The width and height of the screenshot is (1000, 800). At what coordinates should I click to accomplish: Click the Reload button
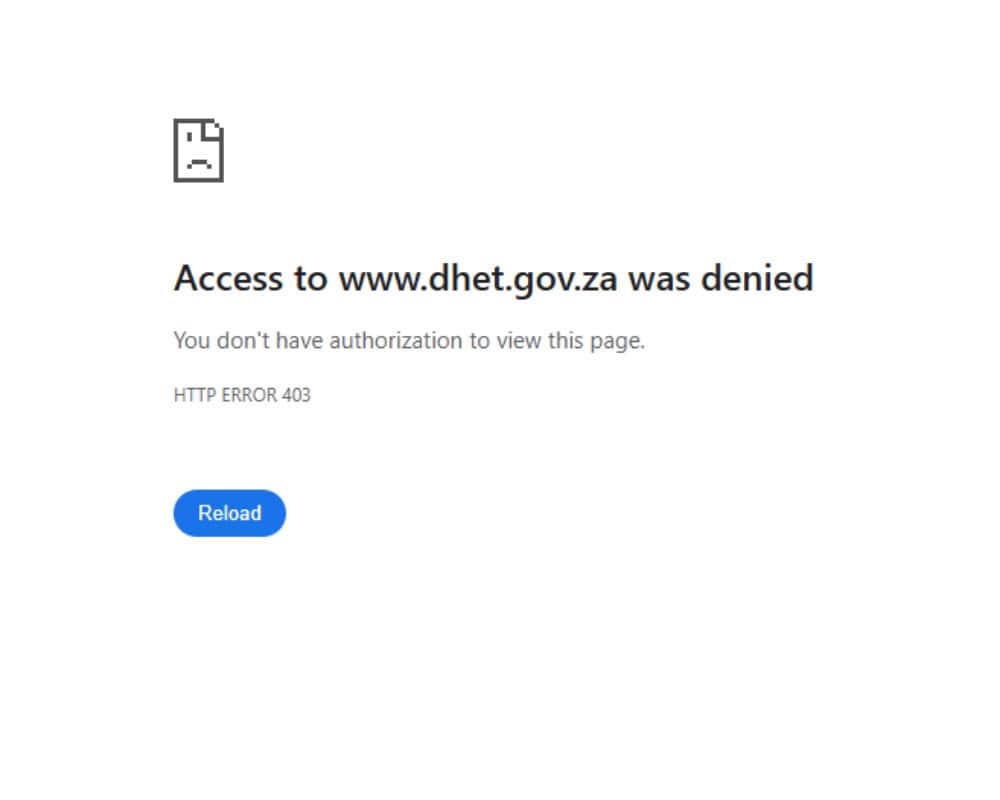230,513
